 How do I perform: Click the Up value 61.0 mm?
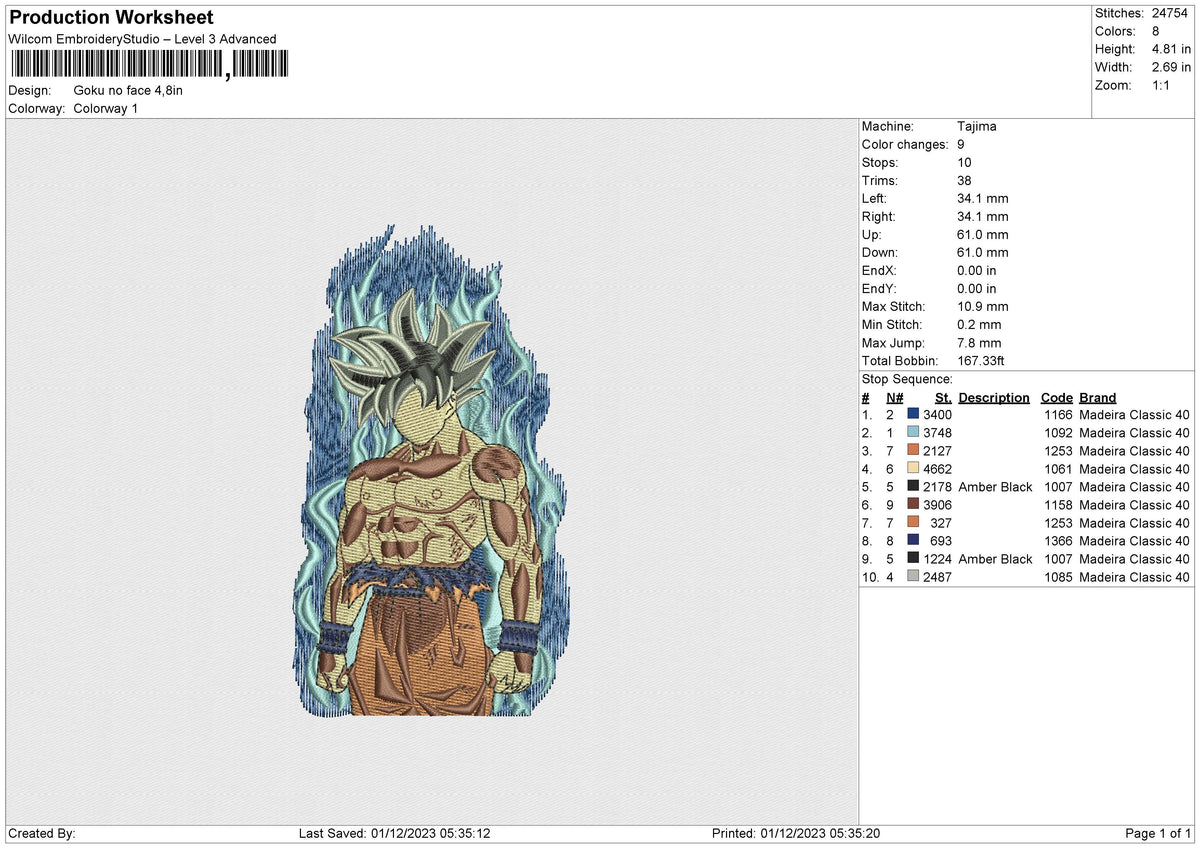982,234
